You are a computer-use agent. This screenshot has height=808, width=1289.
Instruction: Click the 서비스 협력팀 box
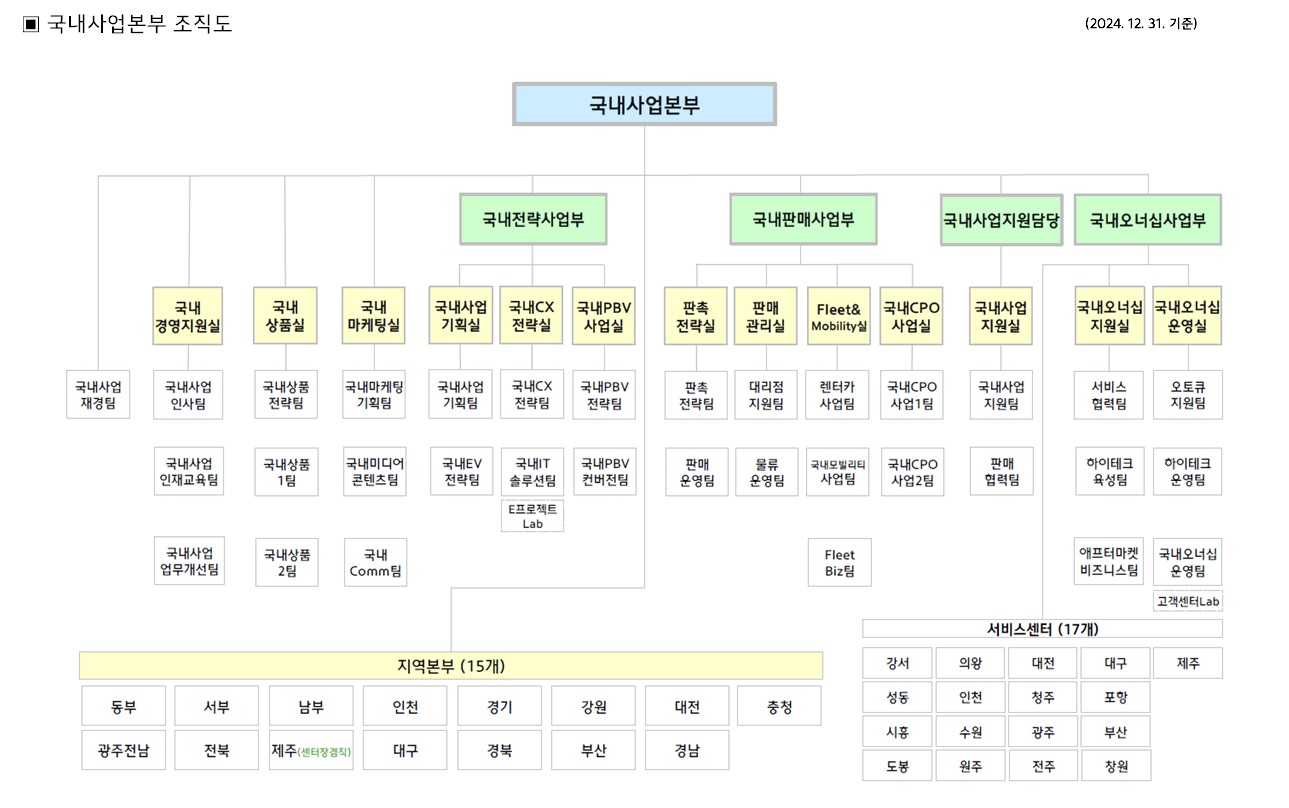1109,395
